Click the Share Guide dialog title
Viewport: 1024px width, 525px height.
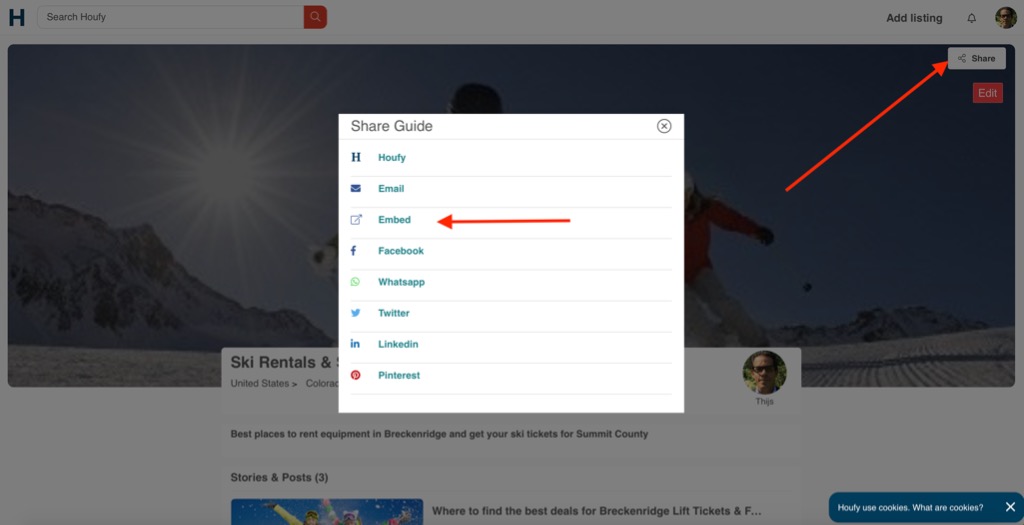pos(391,126)
